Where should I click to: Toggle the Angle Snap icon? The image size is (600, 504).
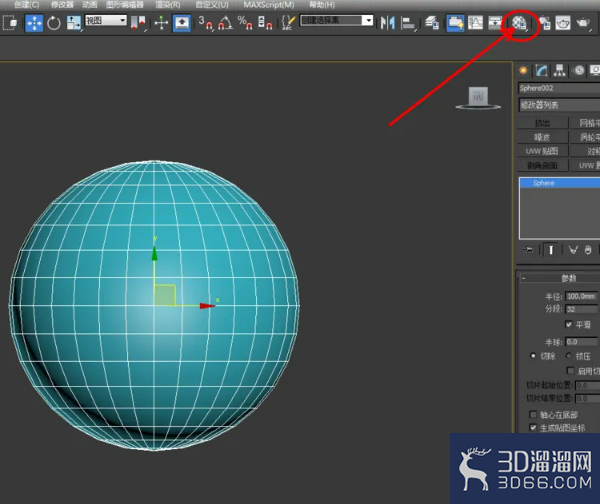click(x=225, y=23)
